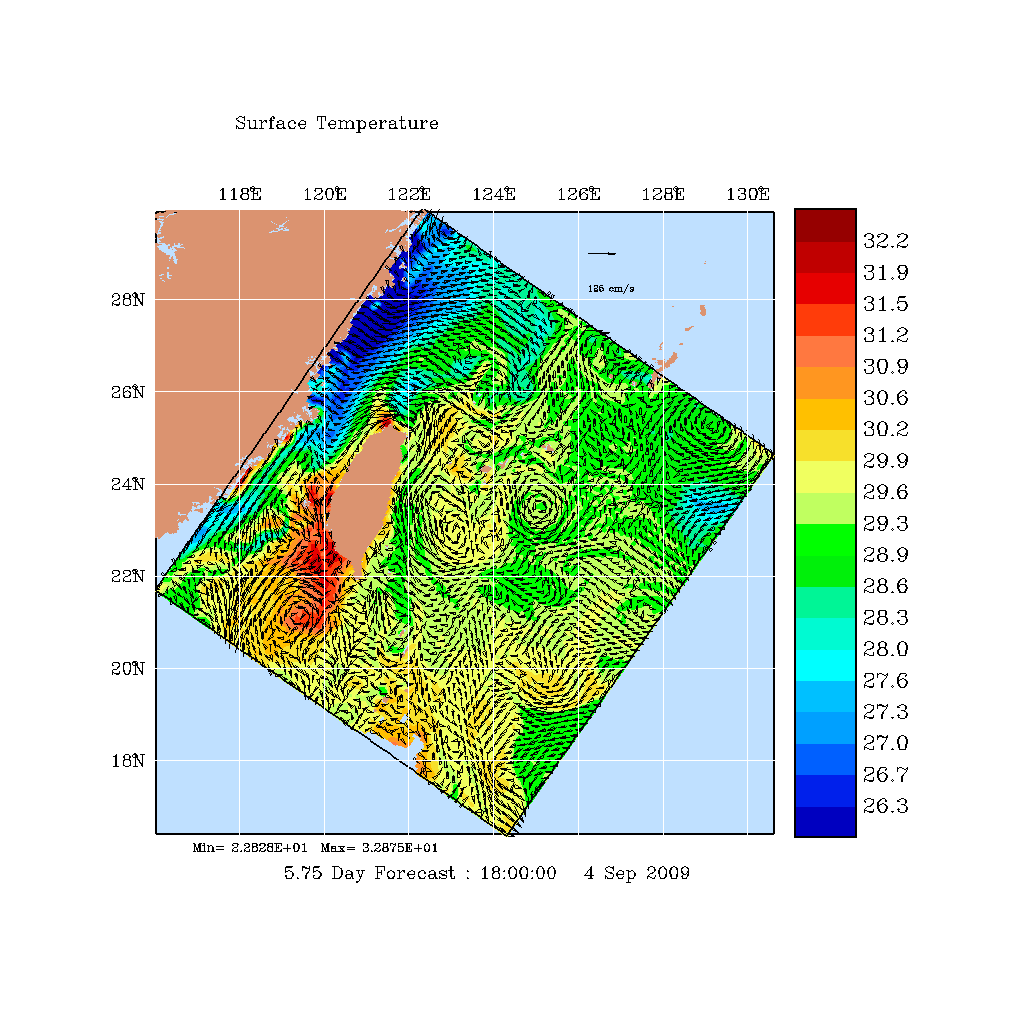Pick the yellow swatch between 29.9 and 29.6
The height and width of the screenshot is (1024, 1024).
pos(825,476)
